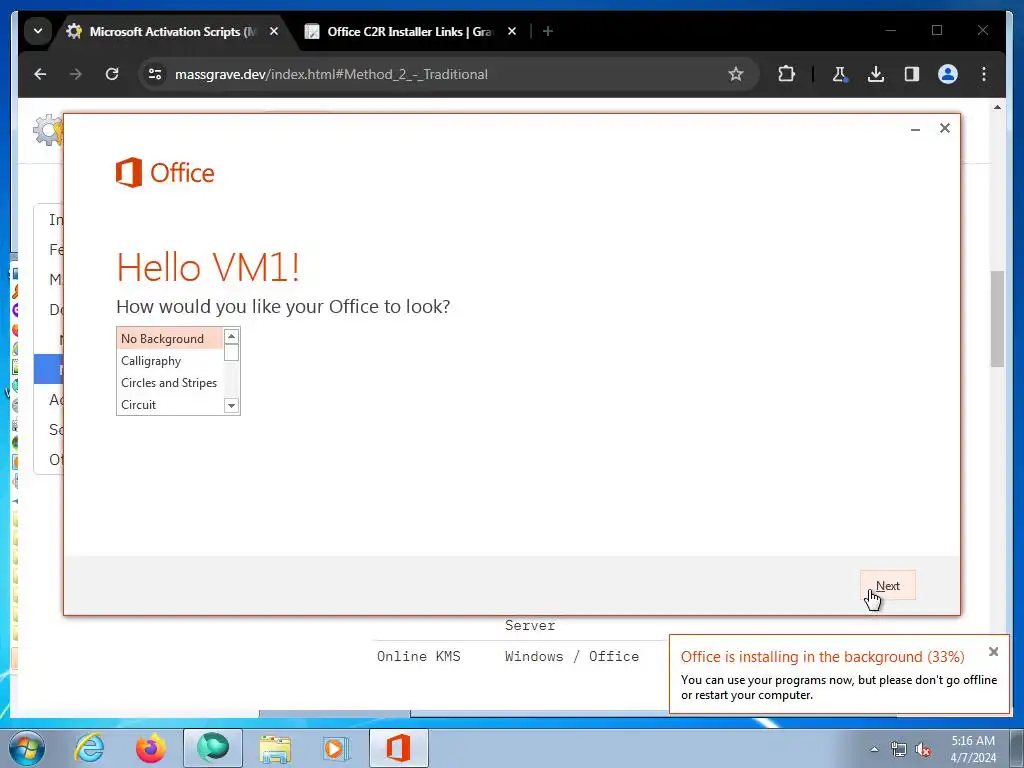Go forward in browser history
Image resolution: width=1024 pixels, height=768 pixels.
pyautogui.click(x=76, y=74)
